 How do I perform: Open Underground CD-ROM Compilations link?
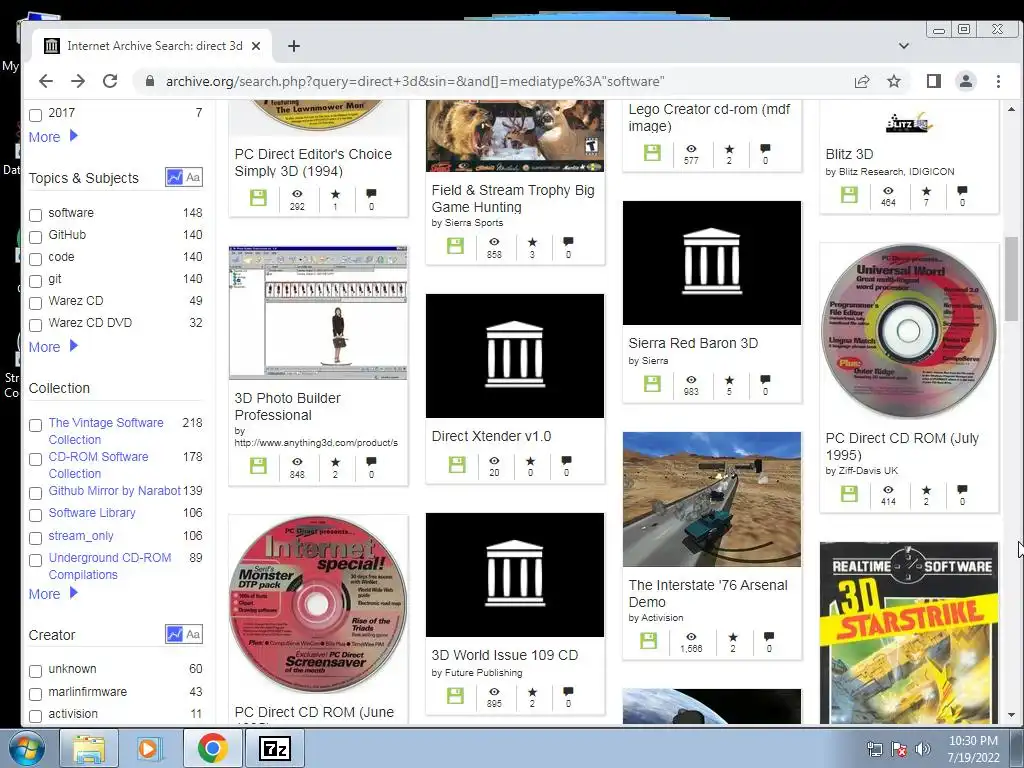110,566
